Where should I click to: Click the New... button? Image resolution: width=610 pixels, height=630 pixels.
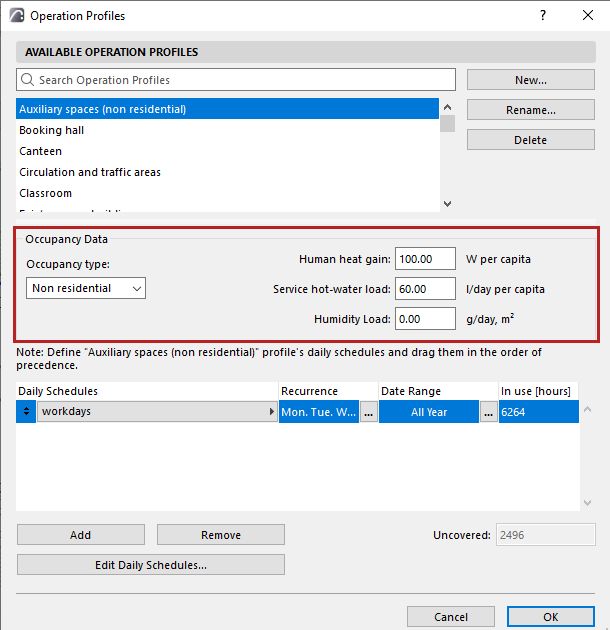click(x=530, y=80)
